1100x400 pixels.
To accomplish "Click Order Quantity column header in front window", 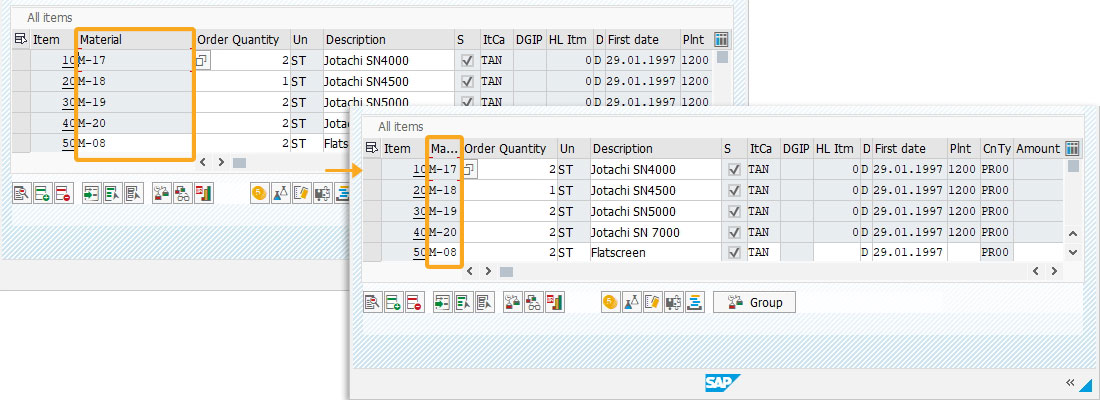I will click(x=509, y=149).
